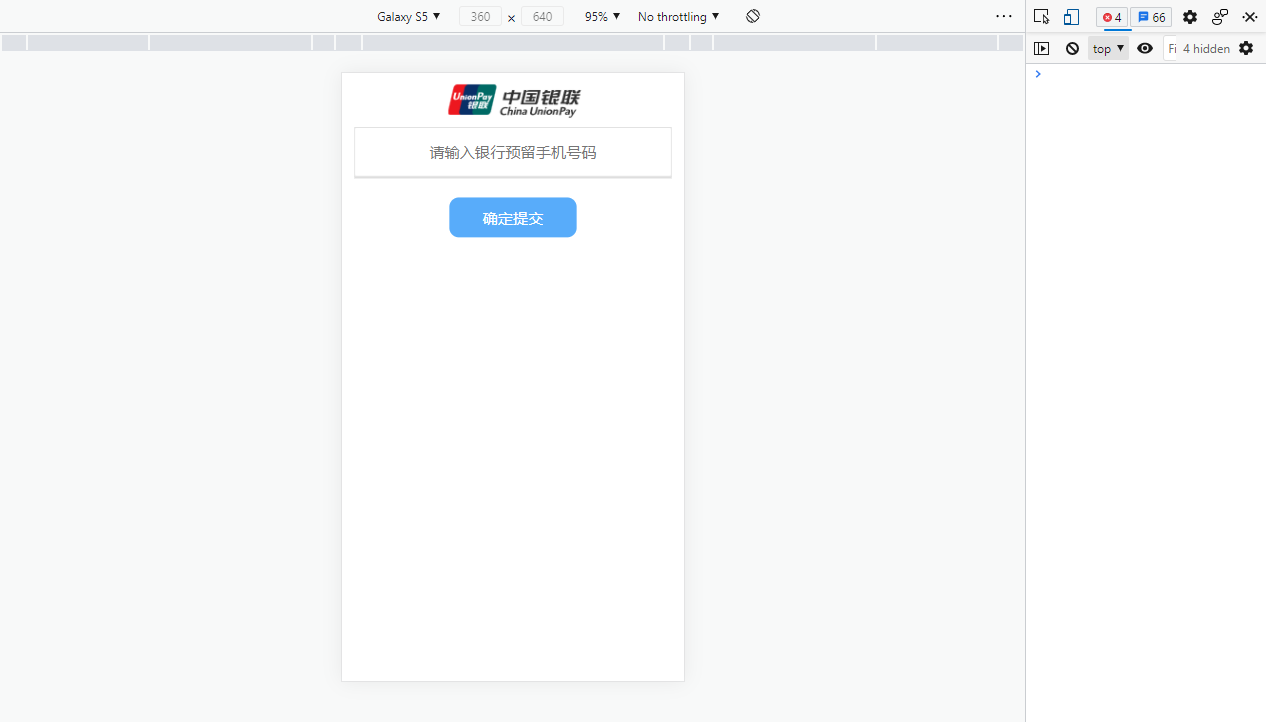Screen dimensions: 1266x722
Task: Click the console filter input field
Action: pyautogui.click(x=1172, y=48)
